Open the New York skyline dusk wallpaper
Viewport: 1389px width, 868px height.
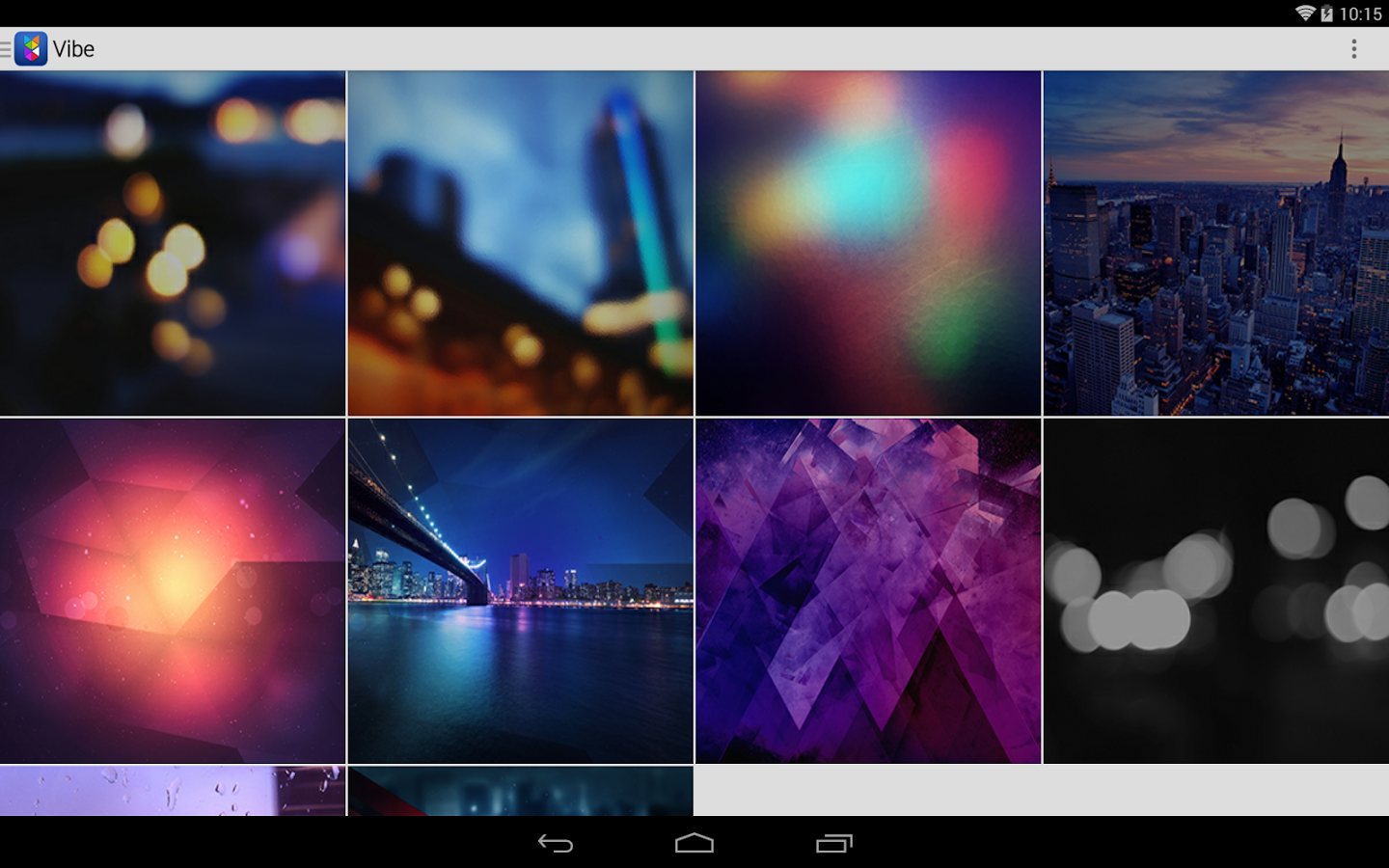pyautogui.click(x=1216, y=243)
